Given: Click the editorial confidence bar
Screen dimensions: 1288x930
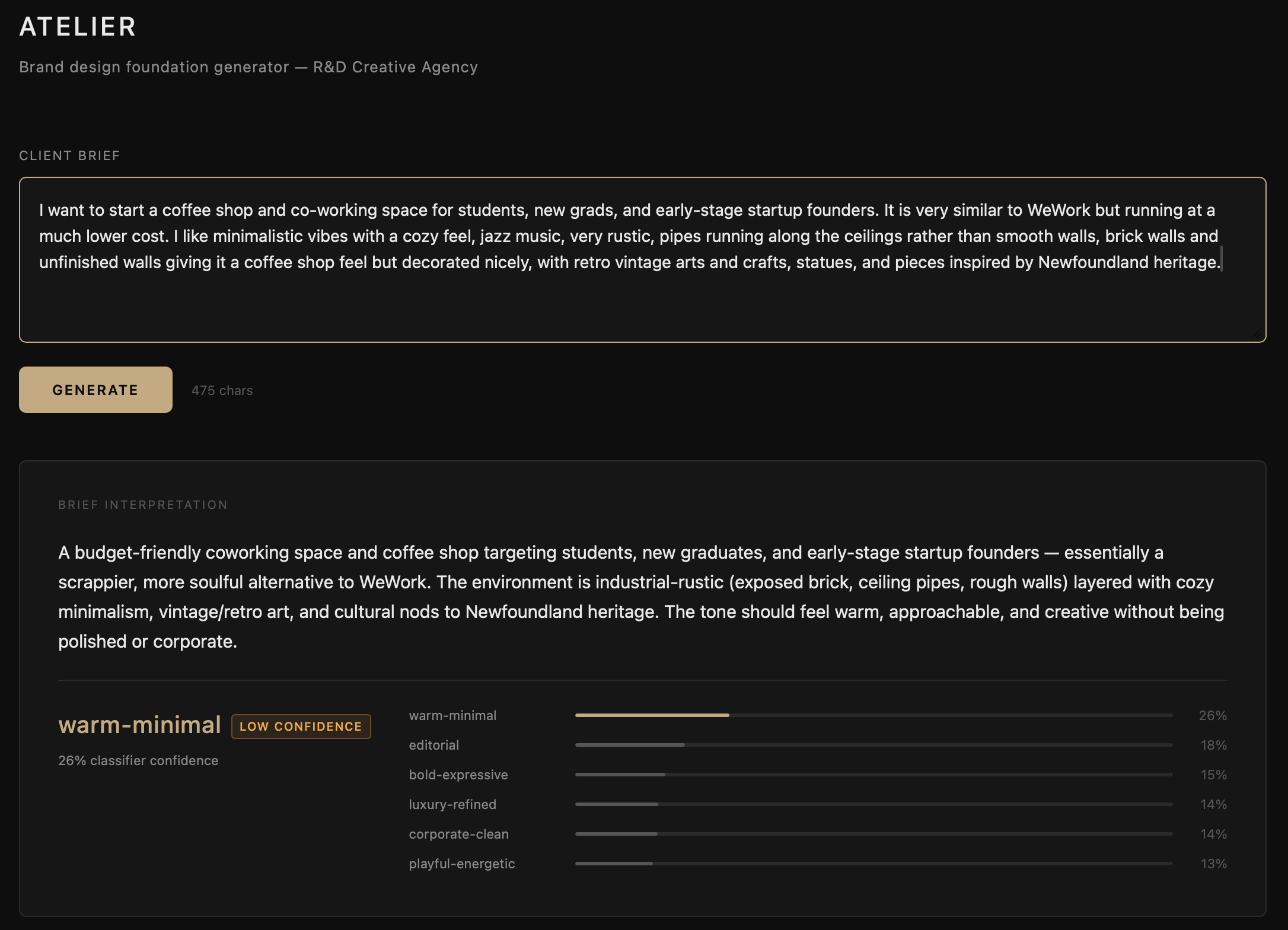Looking at the screenshot, I should point(872,744).
